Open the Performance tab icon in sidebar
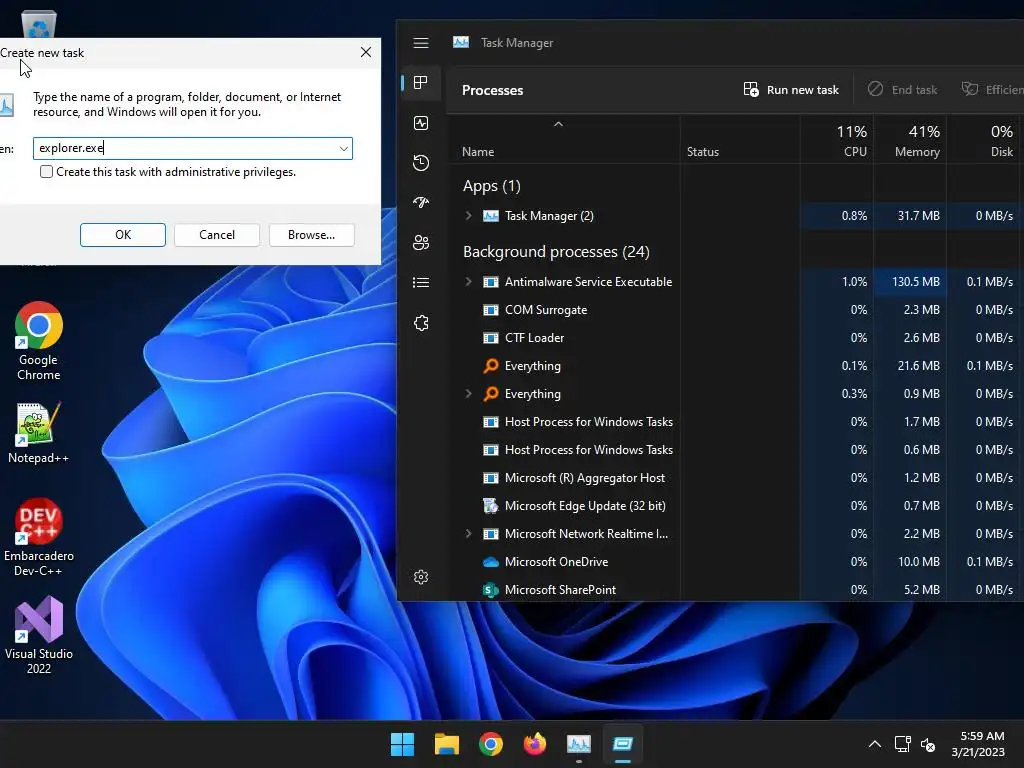Screen dimensions: 1024x768 pyautogui.click(x=421, y=123)
